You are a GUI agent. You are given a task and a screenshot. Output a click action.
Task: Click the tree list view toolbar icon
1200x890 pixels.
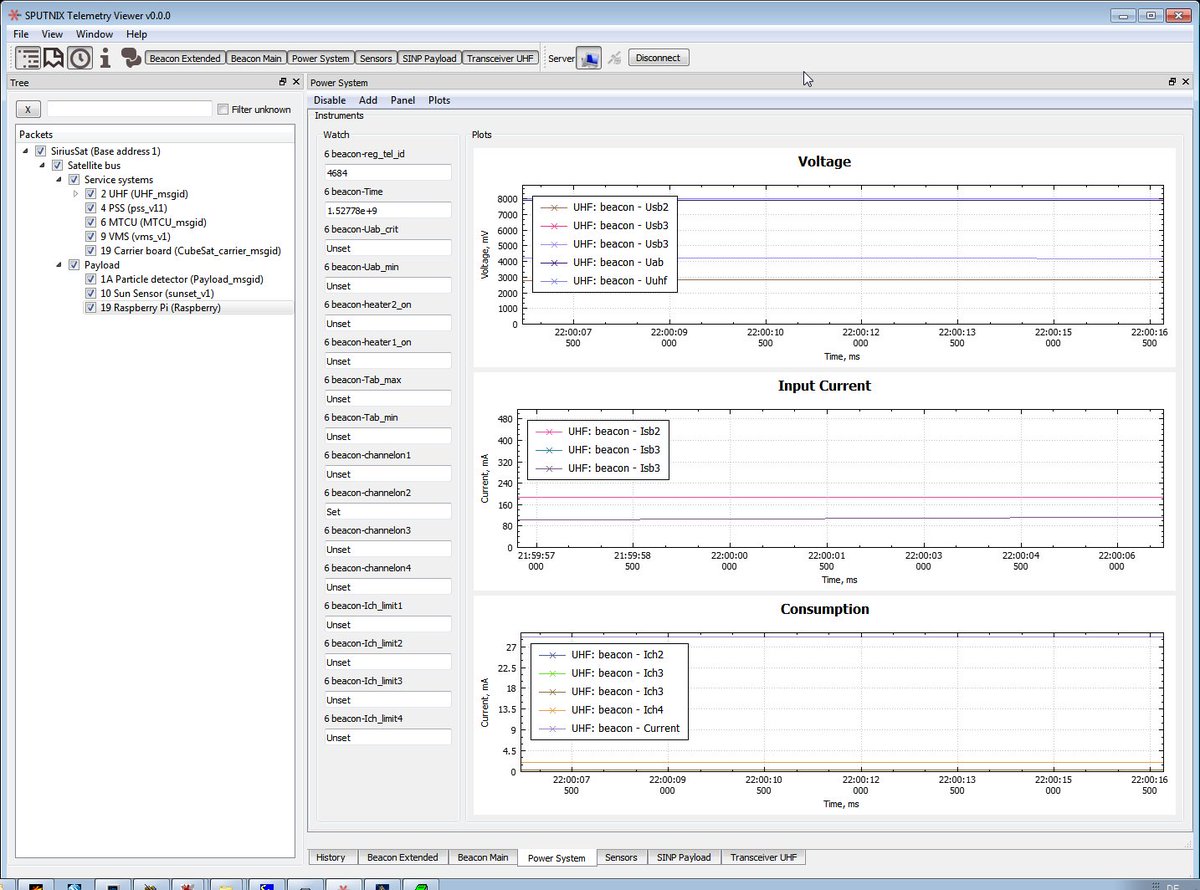click(x=28, y=58)
